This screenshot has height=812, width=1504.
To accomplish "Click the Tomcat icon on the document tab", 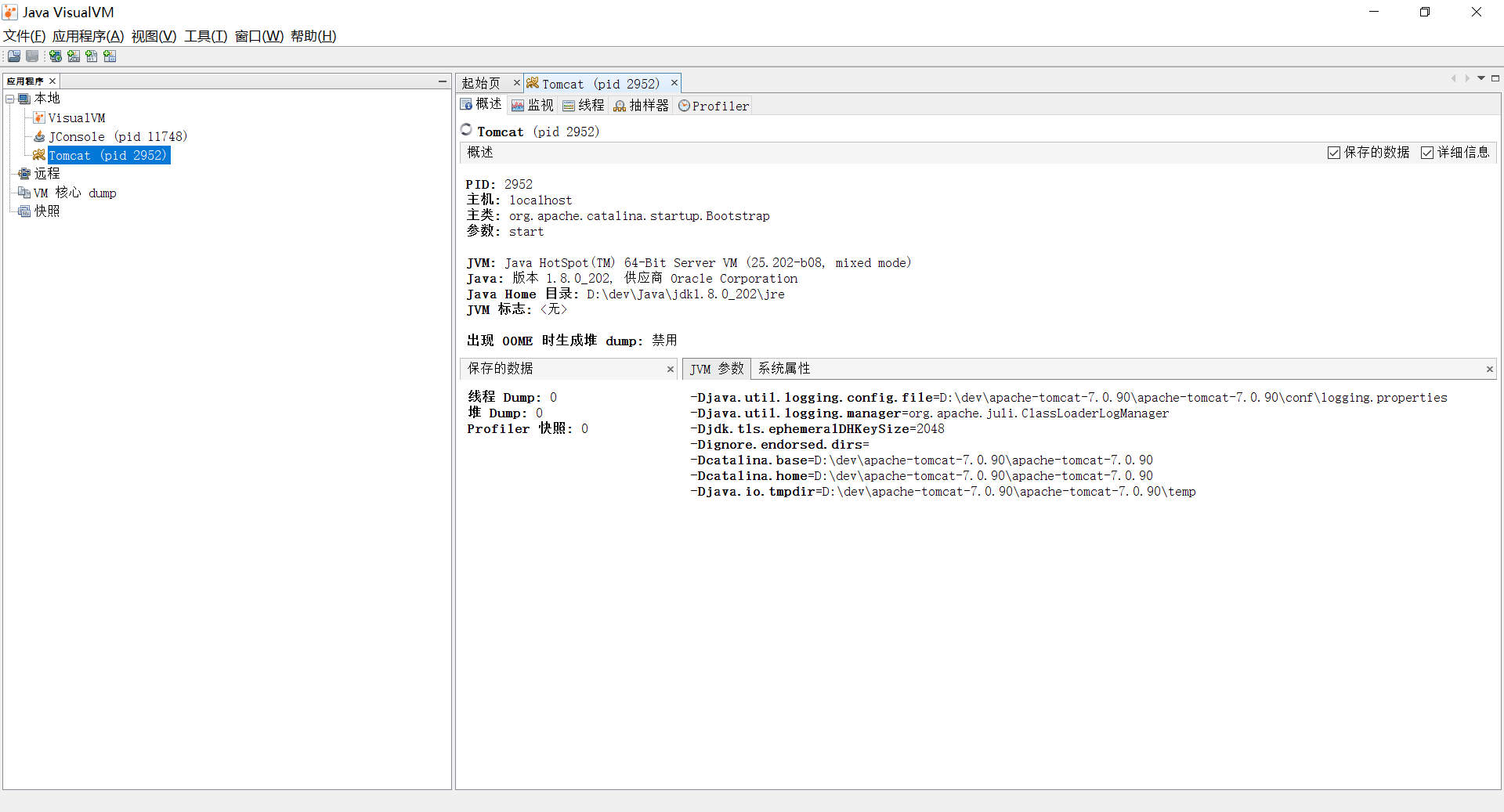I will tap(533, 83).
